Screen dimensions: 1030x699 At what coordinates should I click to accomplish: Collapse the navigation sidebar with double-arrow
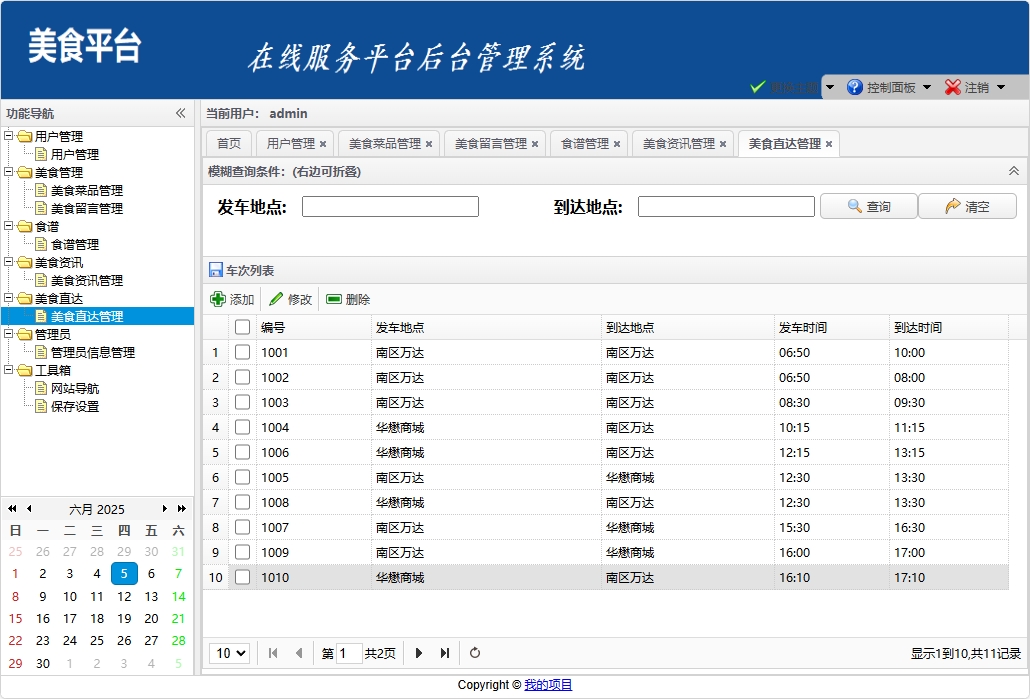tap(181, 113)
